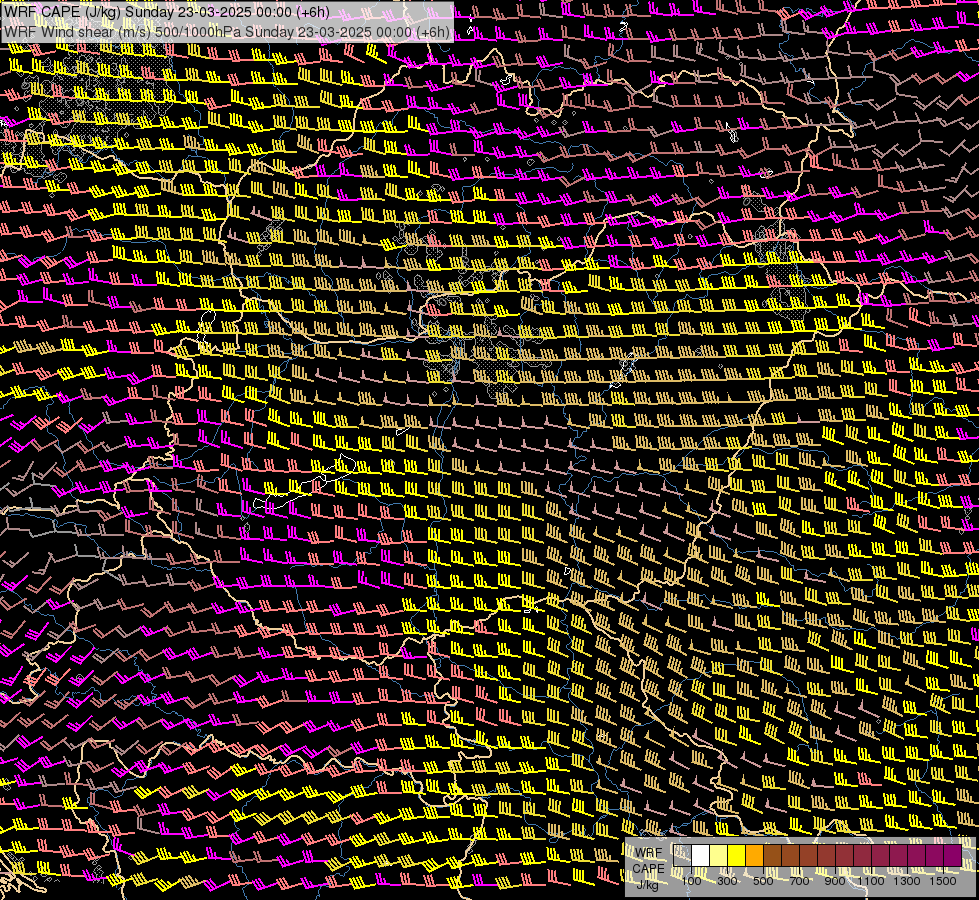Click the '1500' legend label

(943, 881)
